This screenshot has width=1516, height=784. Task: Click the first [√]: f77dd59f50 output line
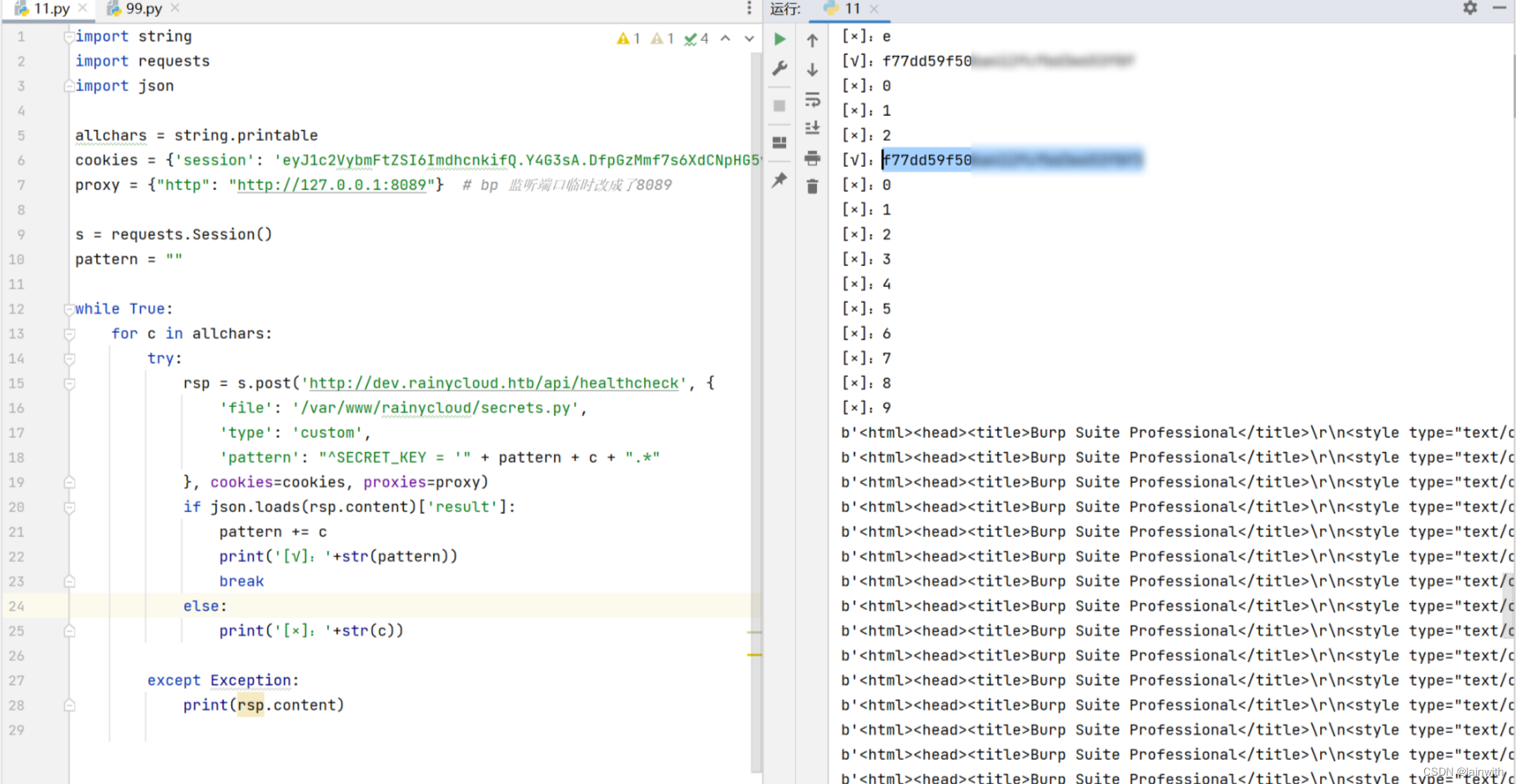tap(989, 61)
